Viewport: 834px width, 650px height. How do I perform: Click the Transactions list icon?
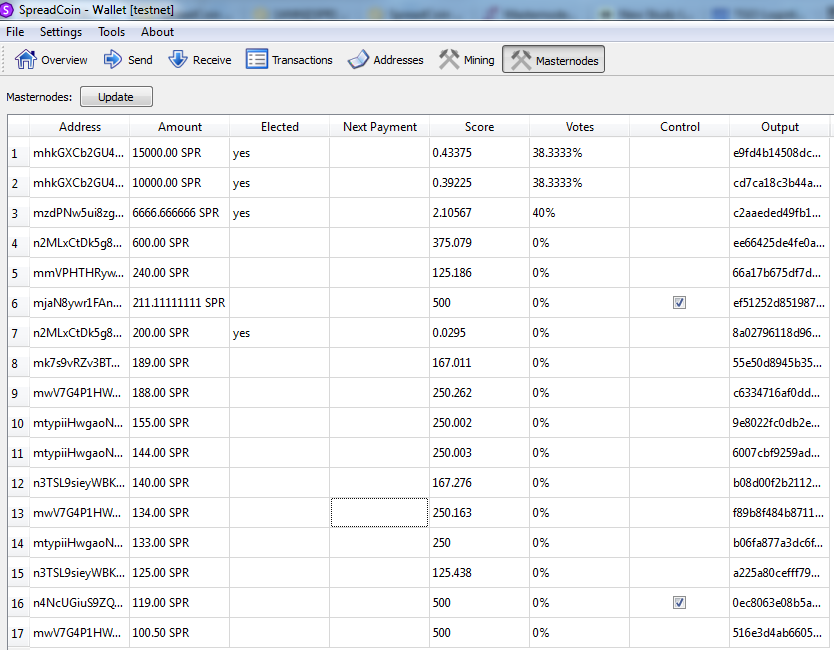tap(256, 59)
